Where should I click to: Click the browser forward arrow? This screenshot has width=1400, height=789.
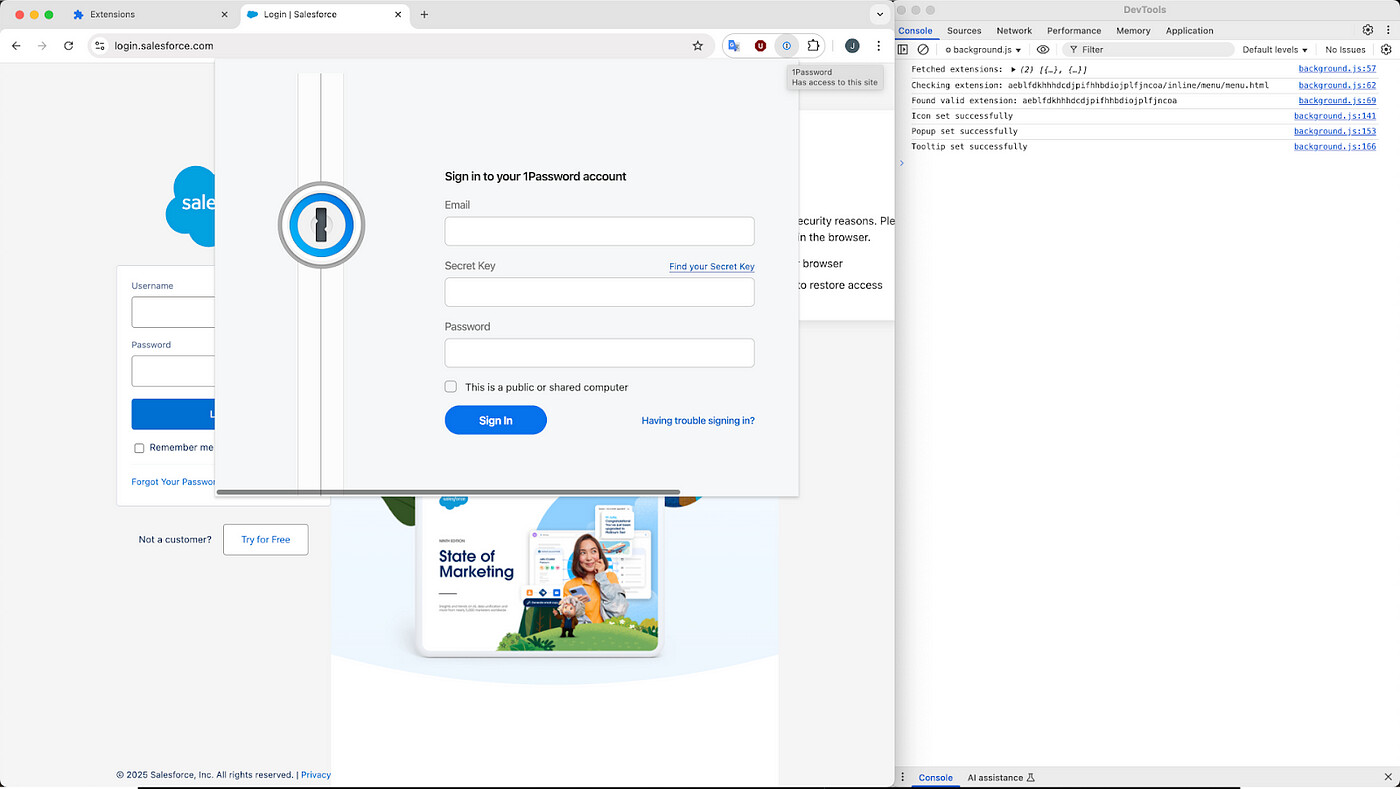(42, 46)
